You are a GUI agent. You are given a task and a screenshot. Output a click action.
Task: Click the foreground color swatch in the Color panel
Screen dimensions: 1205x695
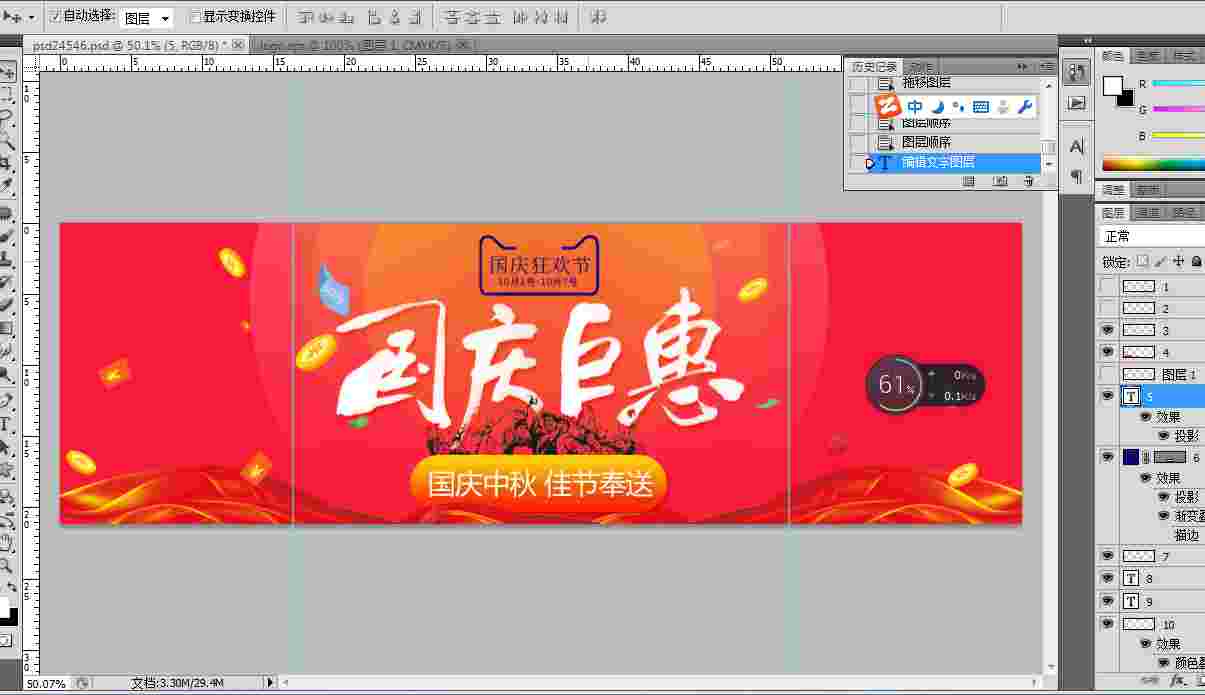click(1113, 86)
